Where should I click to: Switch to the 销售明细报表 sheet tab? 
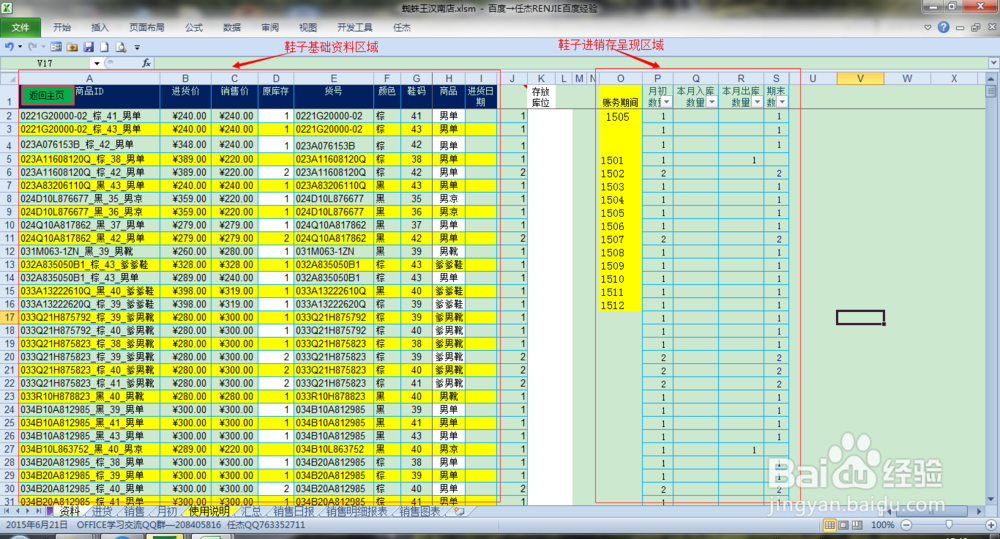pos(357,511)
